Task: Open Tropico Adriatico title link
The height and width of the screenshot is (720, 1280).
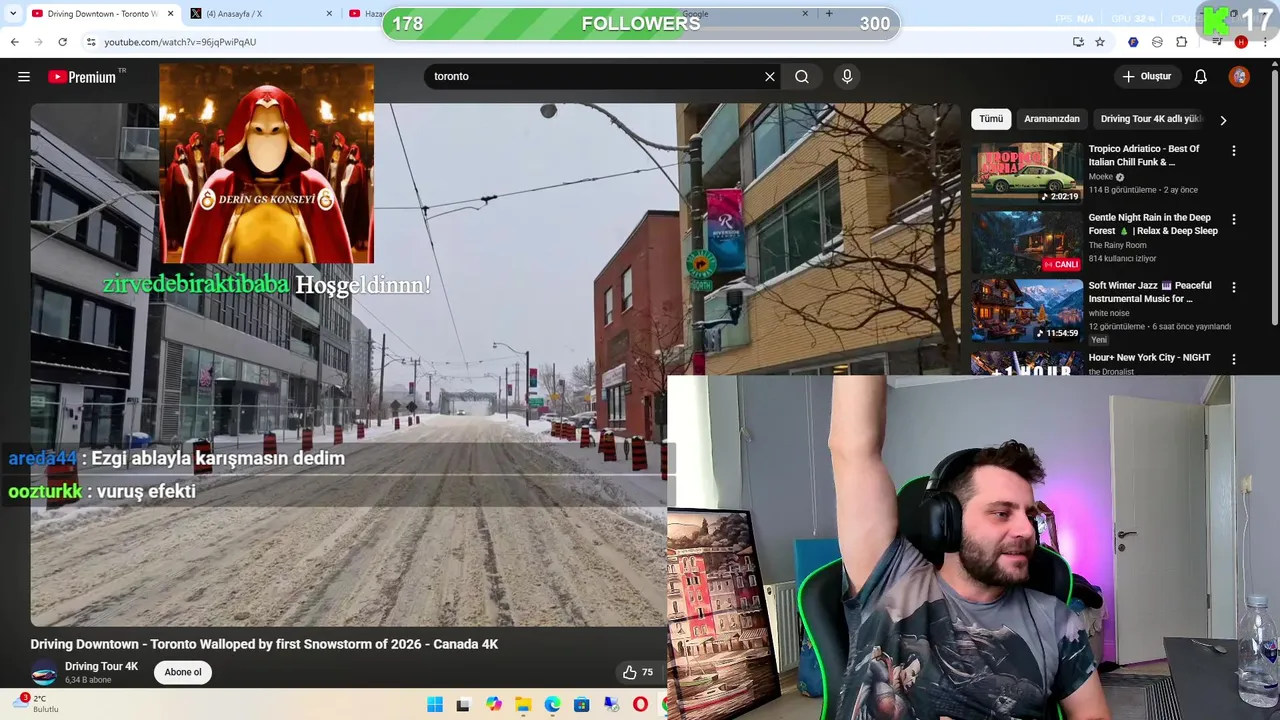Action: point(1144,155)
